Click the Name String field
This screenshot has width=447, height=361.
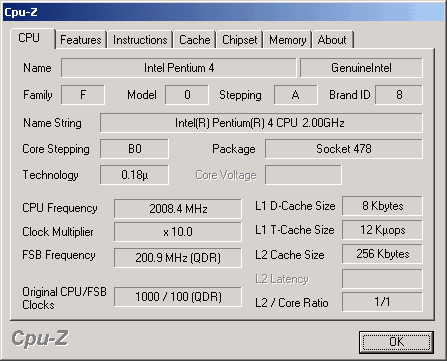pyautogui.click(x=261, y=123)
